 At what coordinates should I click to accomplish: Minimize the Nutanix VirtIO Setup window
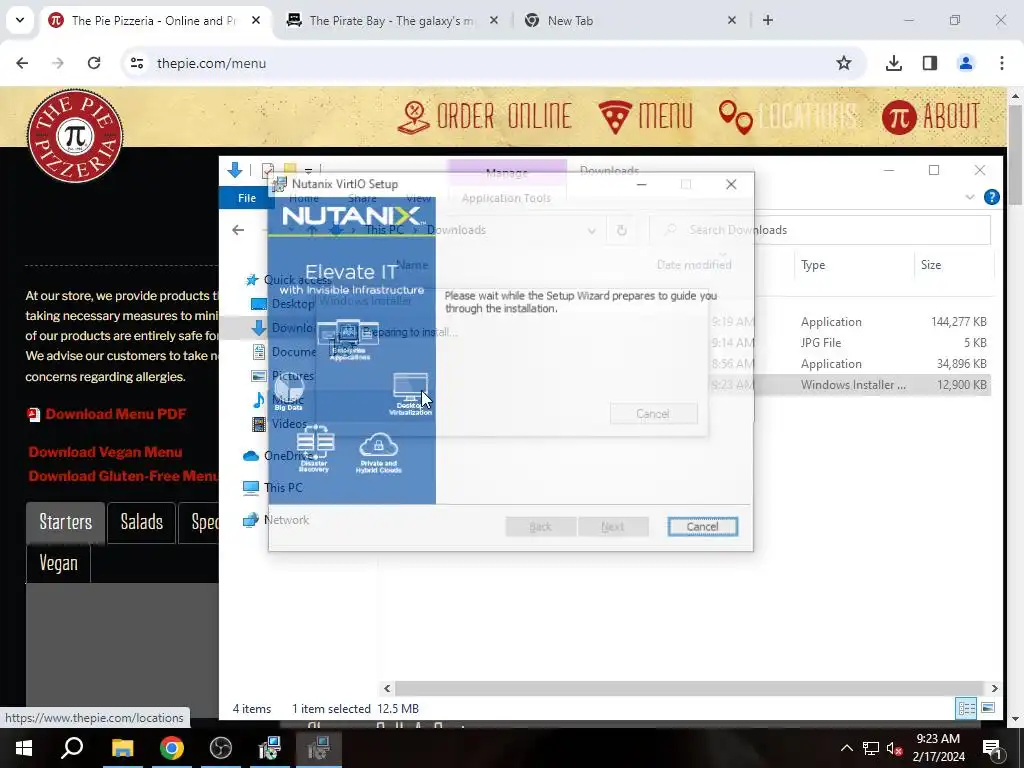pyautogui.click(x=642, y=184)
